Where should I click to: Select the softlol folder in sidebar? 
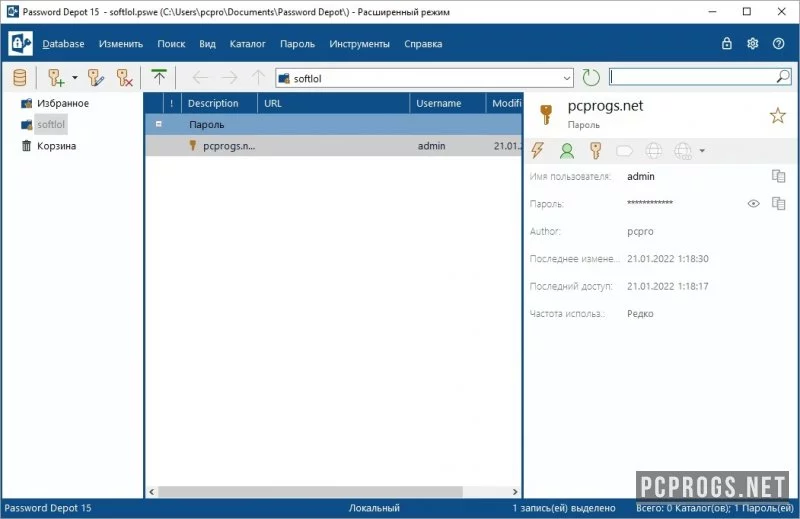(x=51, y=125)
